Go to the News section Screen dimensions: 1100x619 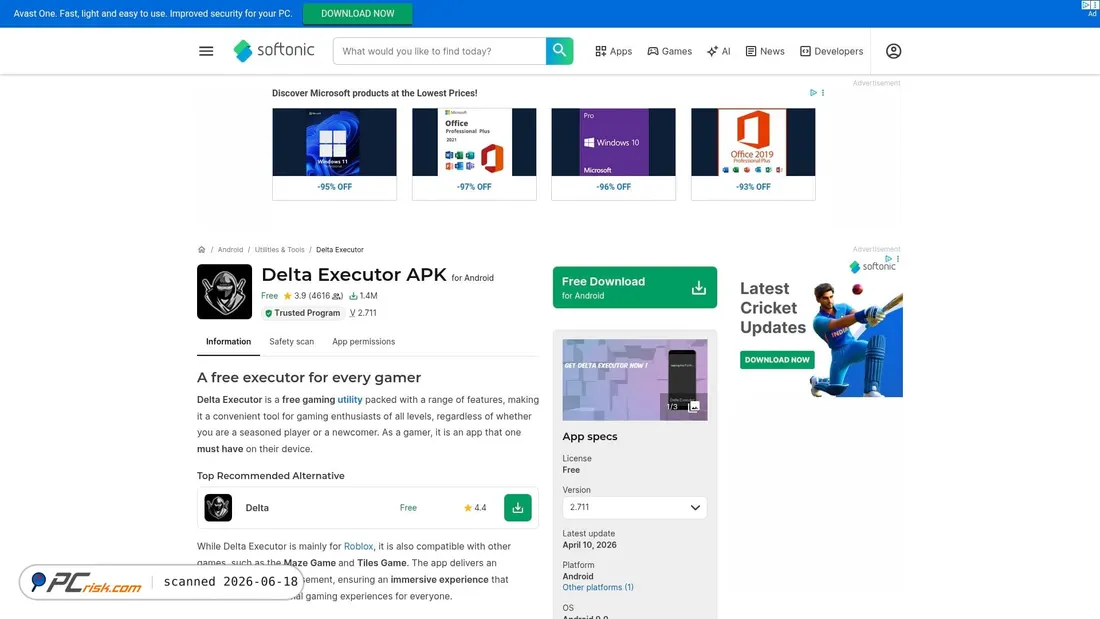pos(765,51)
